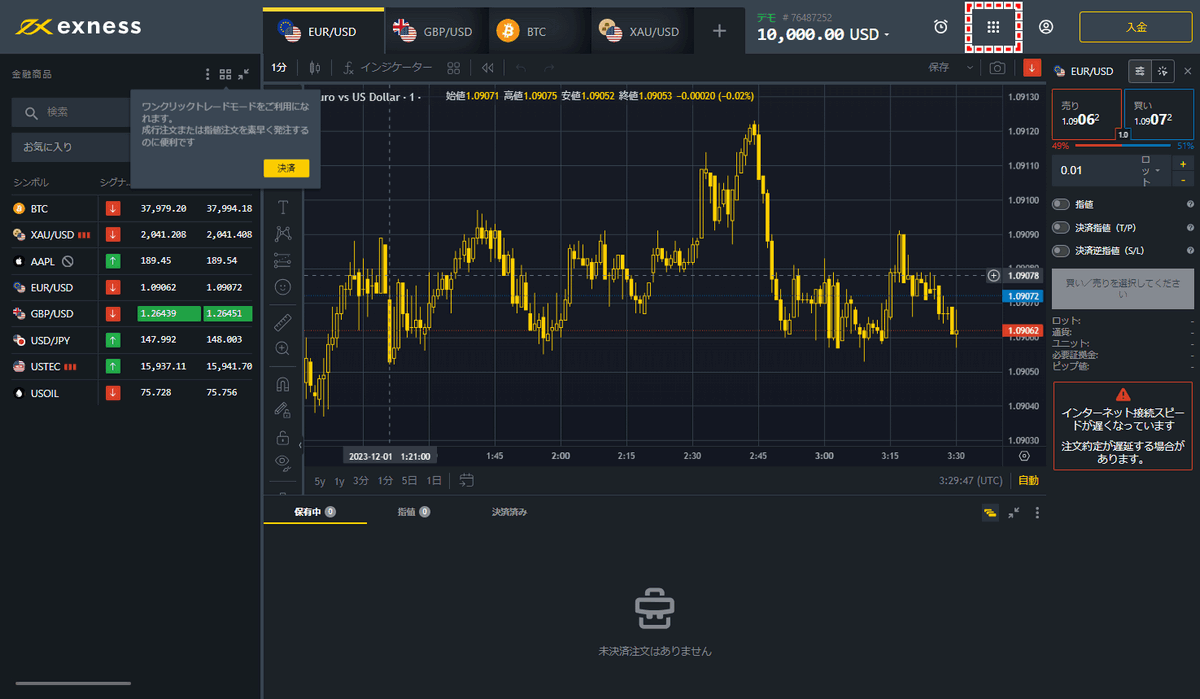Toggle lock all drawings padlock
The image size is (1200, 699).
[283, 437]
